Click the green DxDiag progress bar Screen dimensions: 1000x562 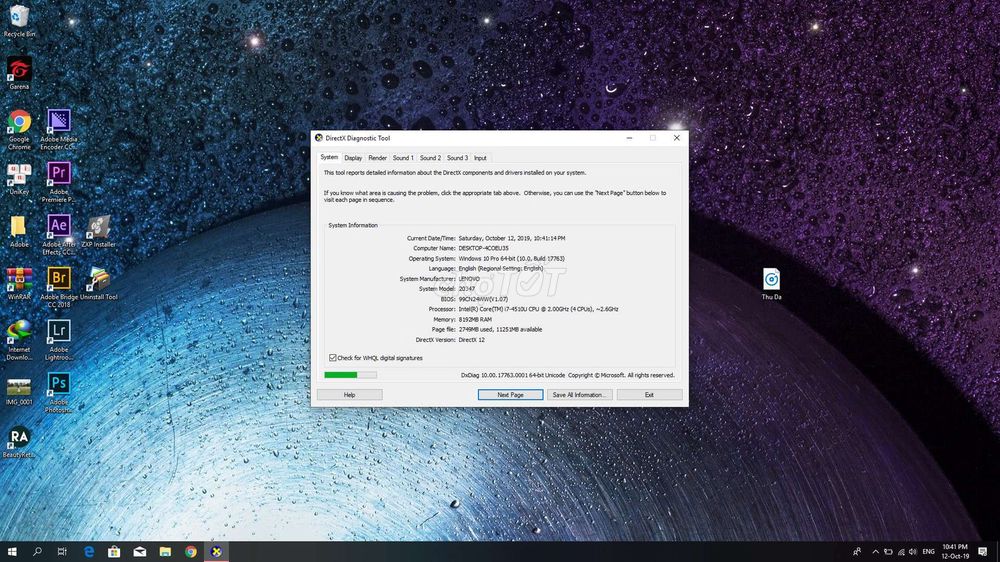point(350,375)
